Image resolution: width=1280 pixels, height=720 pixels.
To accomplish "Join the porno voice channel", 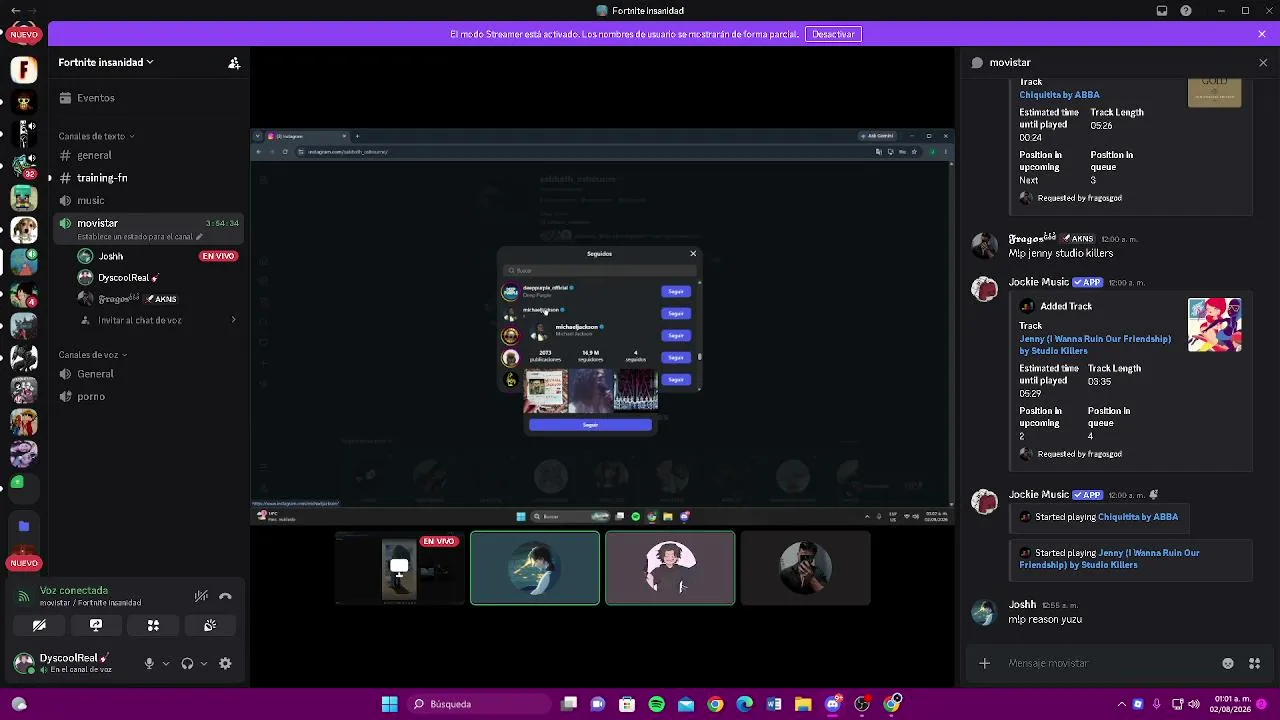I will (150, 397).
